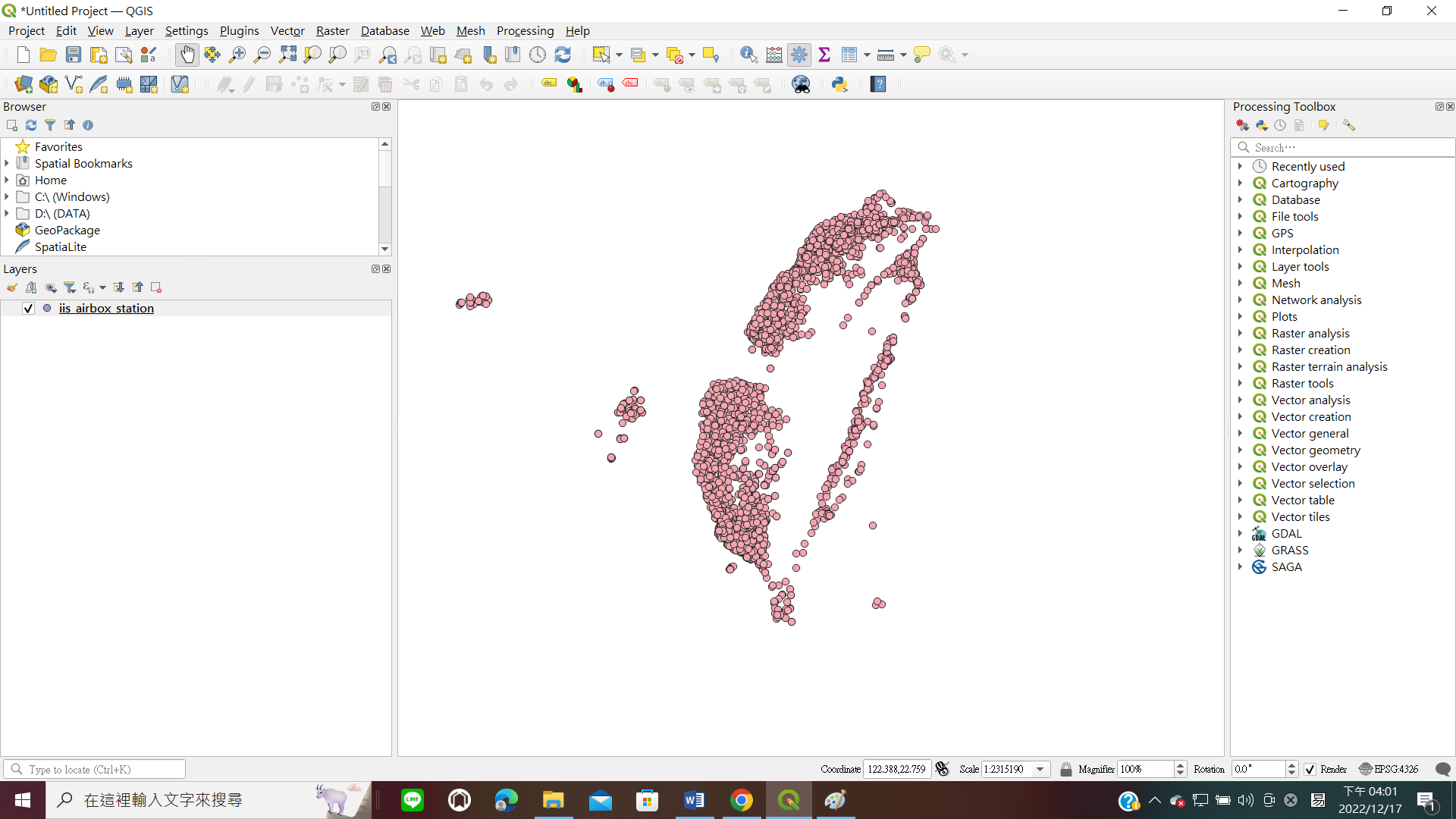Open the Vector menu

(x=287, y=31)
